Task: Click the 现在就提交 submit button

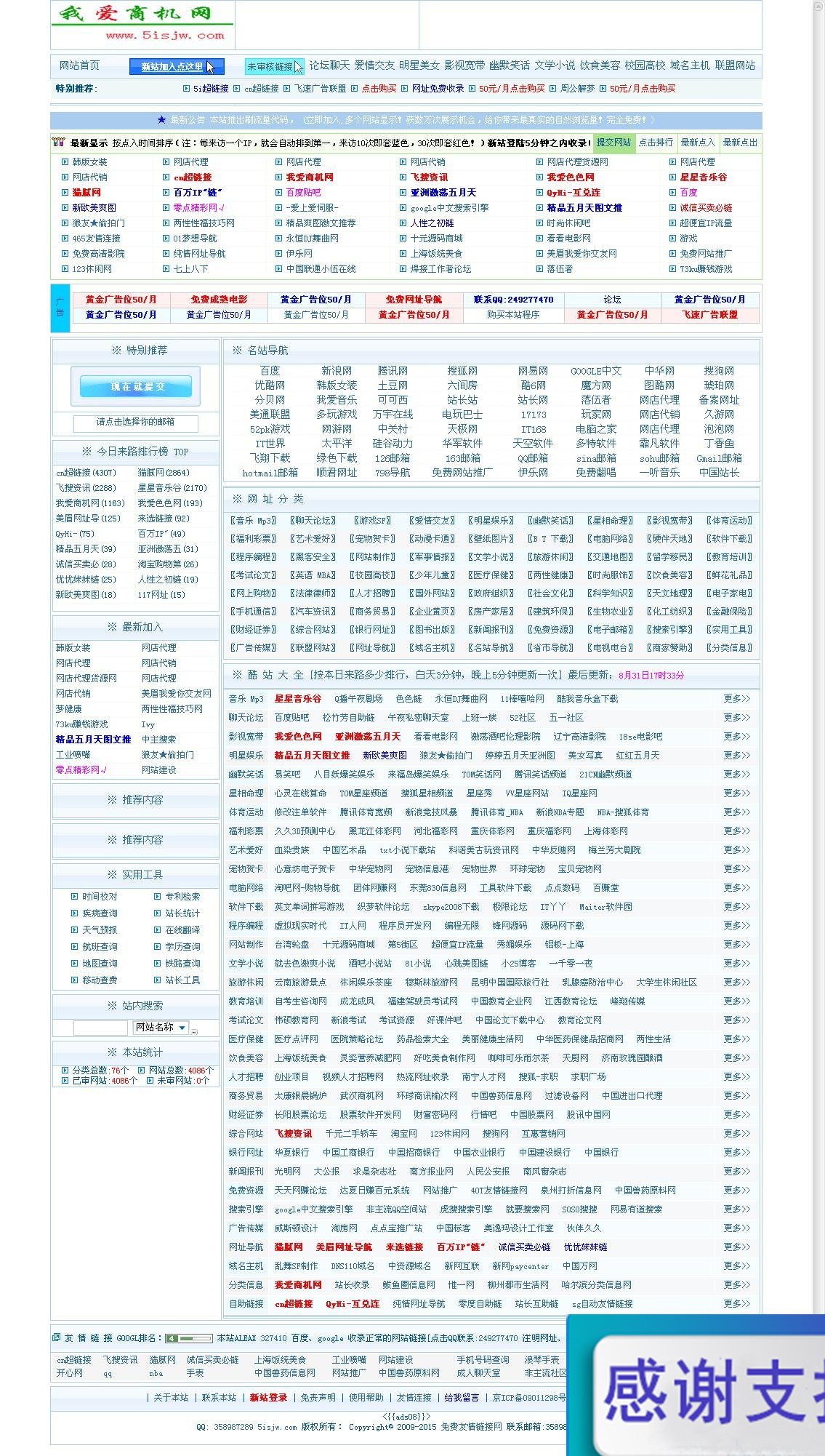Action: (x=137, y=387)
